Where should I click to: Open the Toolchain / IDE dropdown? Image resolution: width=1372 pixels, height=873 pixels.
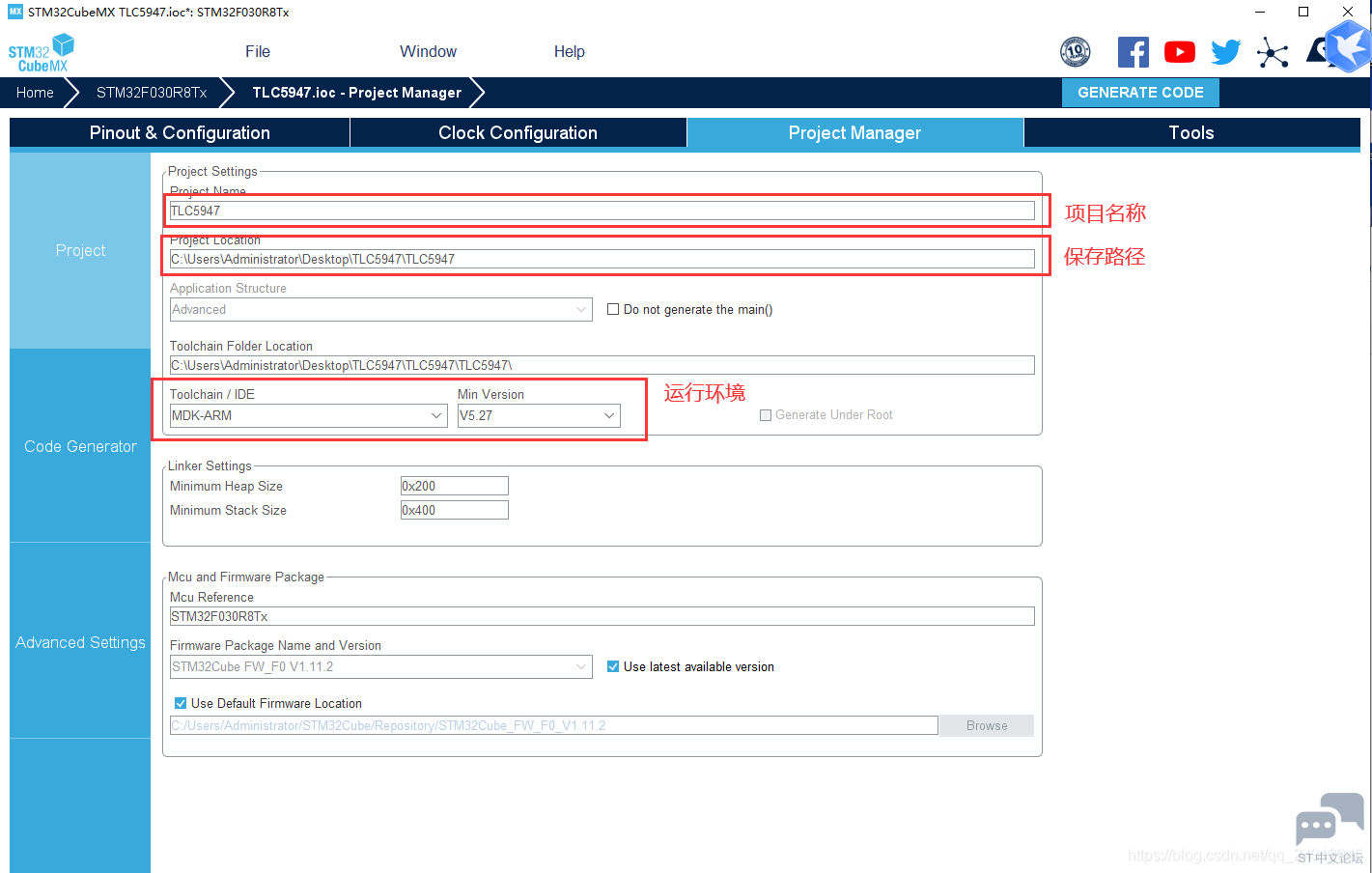pos(309,415)
